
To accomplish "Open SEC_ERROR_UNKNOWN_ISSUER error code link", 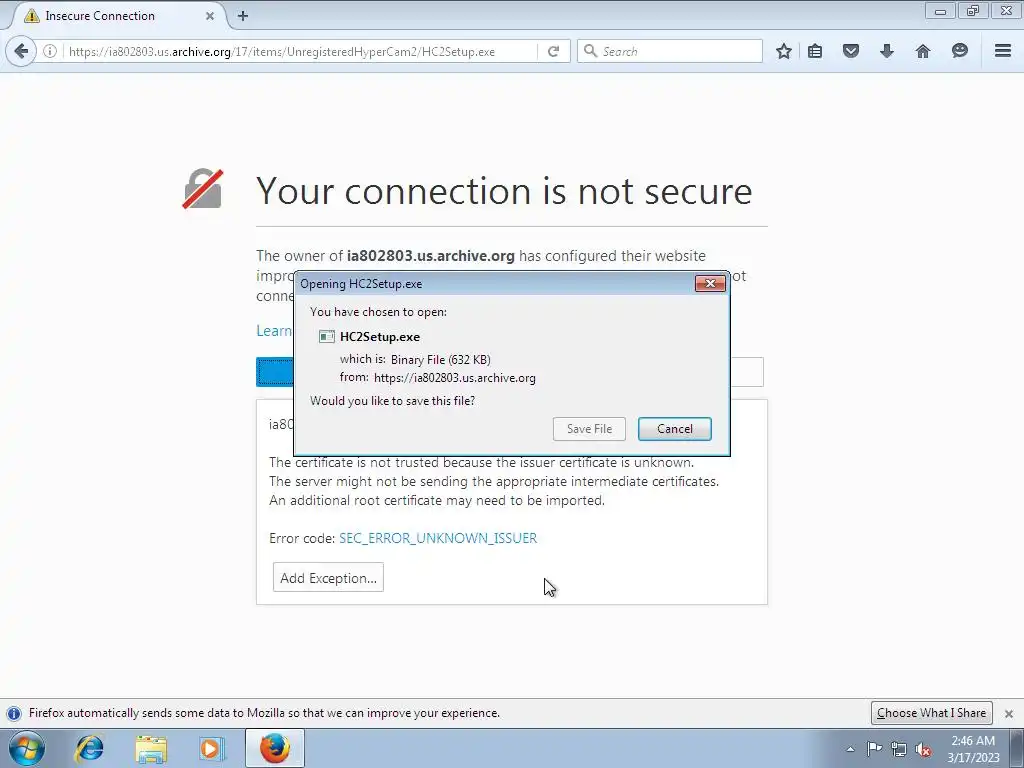I will pyautogui.click(x=438, y=538).
